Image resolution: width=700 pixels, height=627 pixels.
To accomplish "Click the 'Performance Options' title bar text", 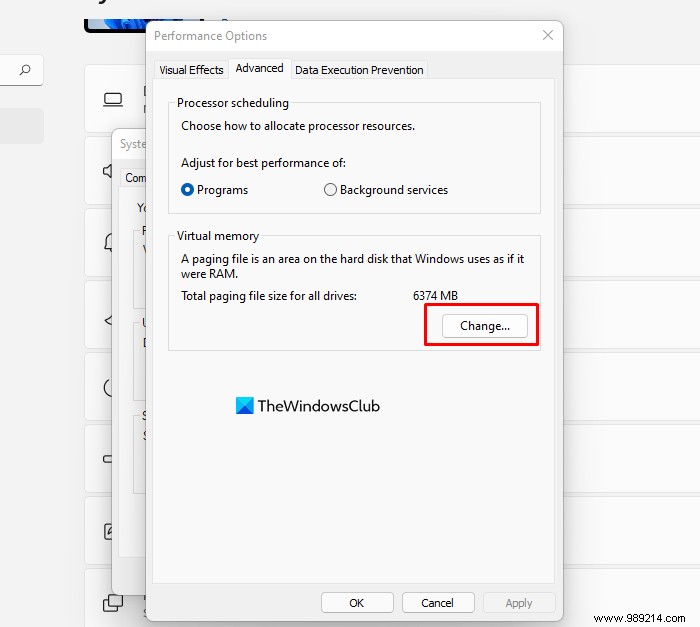I will (210, 36).
